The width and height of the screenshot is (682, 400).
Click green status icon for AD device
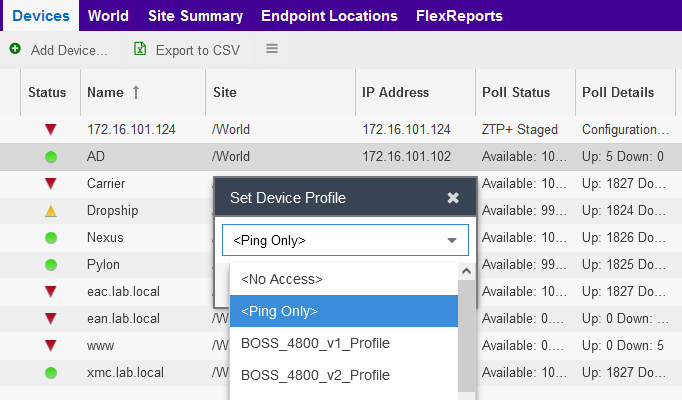[x=51, y=157]
